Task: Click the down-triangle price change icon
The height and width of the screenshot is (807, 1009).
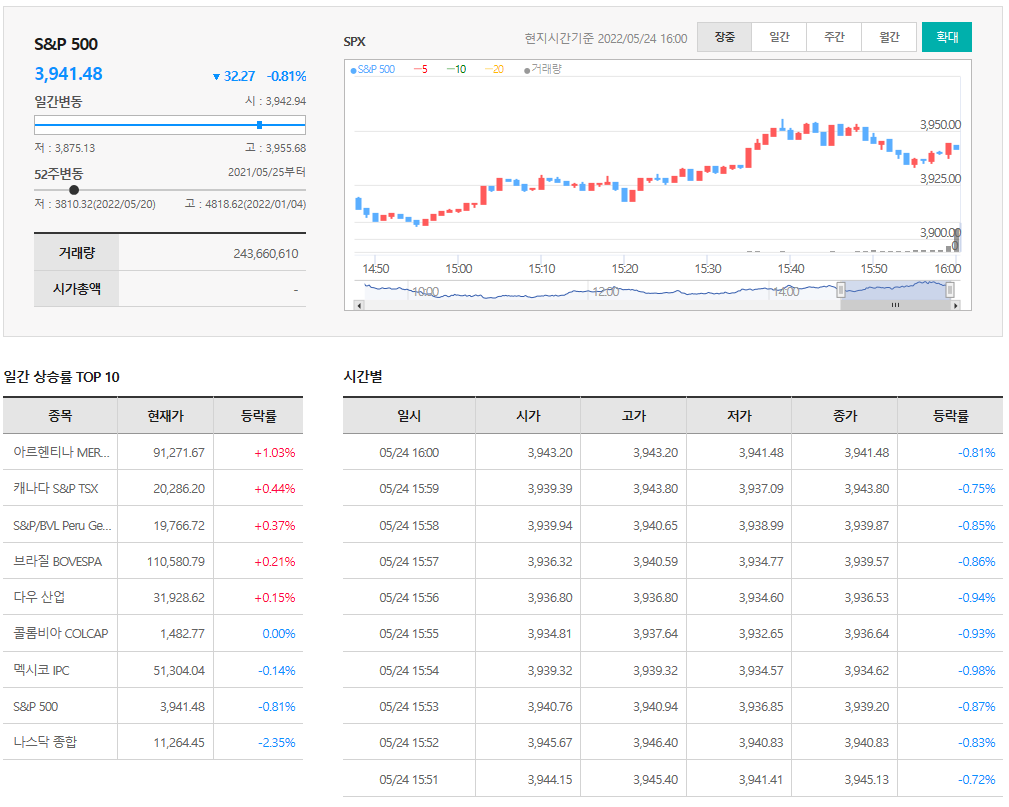Action: pyautogui.click(x=216, y=77)
